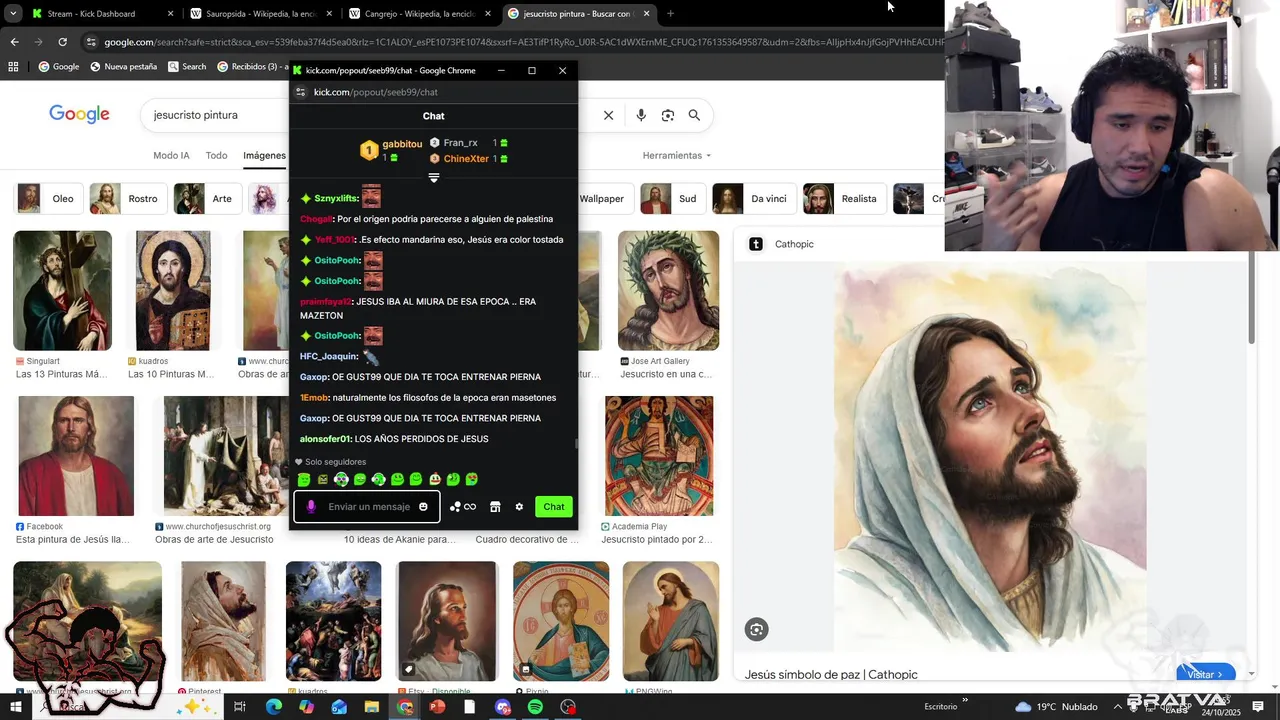The image size is (1280, 720).
Task: Click the channel points infinity icon
Action: tap(463, 507)
